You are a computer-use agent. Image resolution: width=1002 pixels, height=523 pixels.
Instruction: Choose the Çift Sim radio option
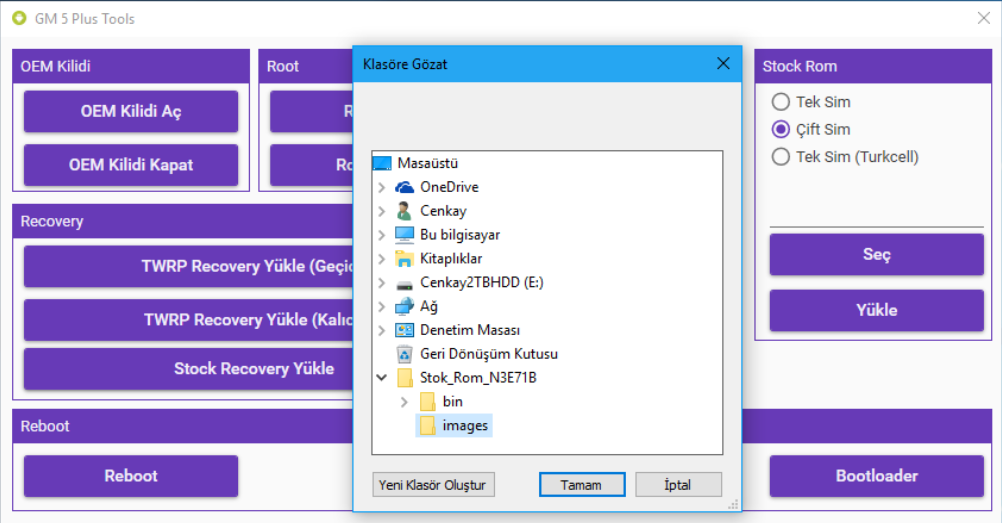780,129
